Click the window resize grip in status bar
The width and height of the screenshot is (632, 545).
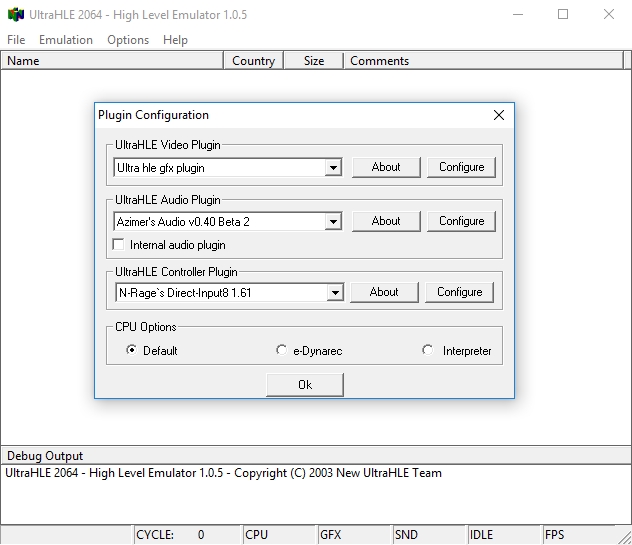point(624,537)
